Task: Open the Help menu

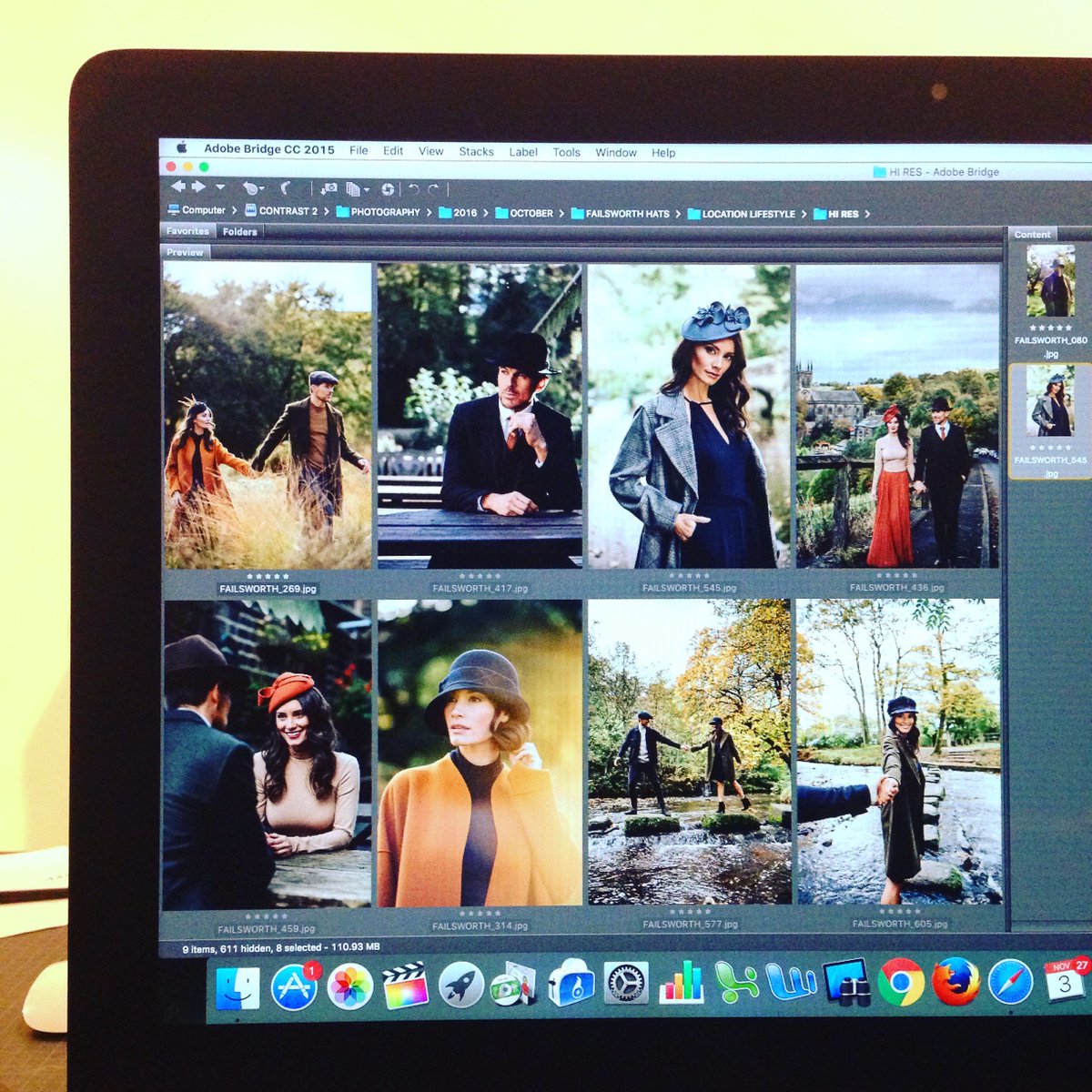Action: (x=663, y=152)
